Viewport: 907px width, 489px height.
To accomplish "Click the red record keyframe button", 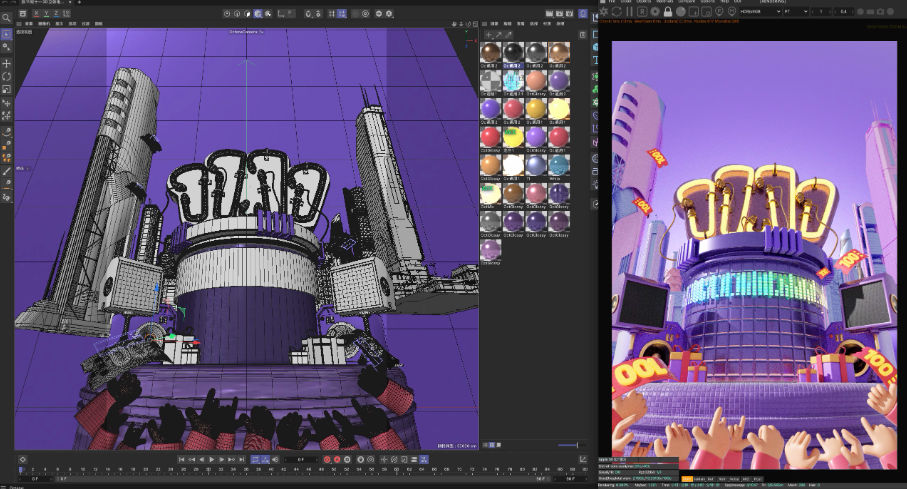I will [327, 459].
